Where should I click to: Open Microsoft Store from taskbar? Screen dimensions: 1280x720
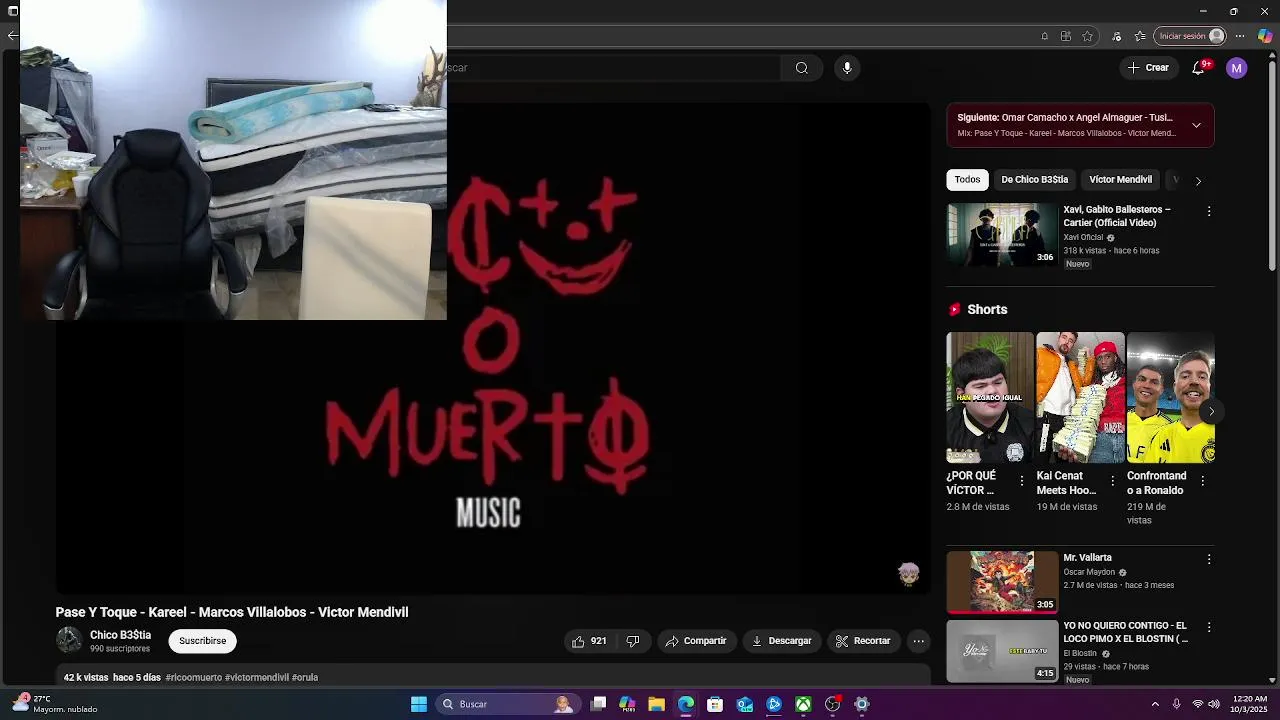click(715, 704)
